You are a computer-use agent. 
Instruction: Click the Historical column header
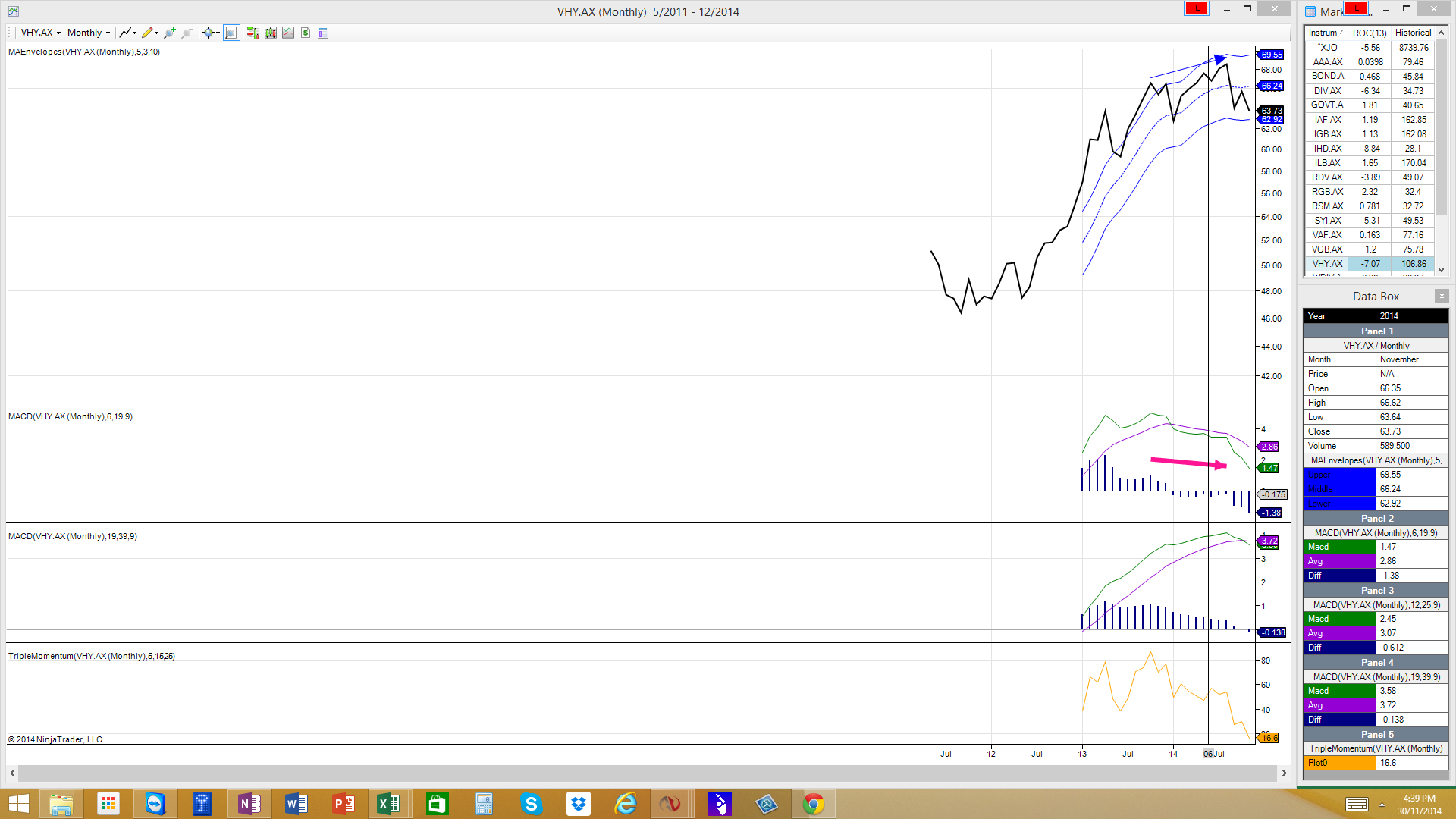pos(1413,33)
